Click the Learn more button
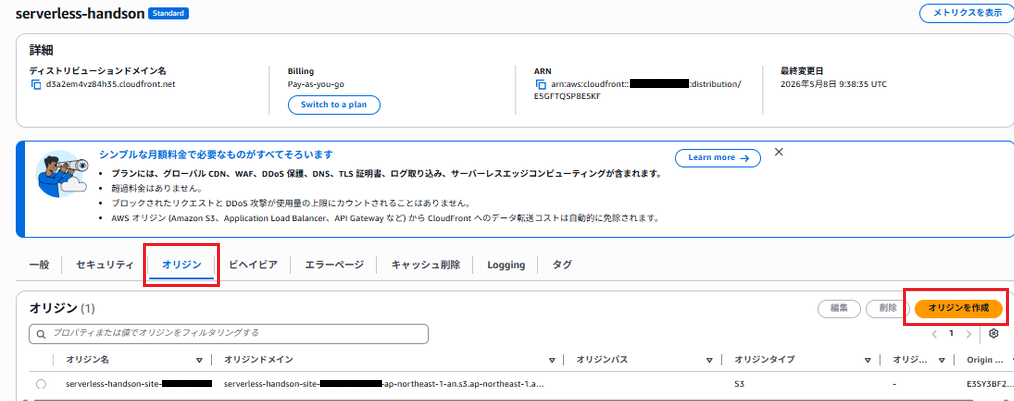Viewport: 1014px width, 401px height. pyautogui.click(x=718, y=157)
